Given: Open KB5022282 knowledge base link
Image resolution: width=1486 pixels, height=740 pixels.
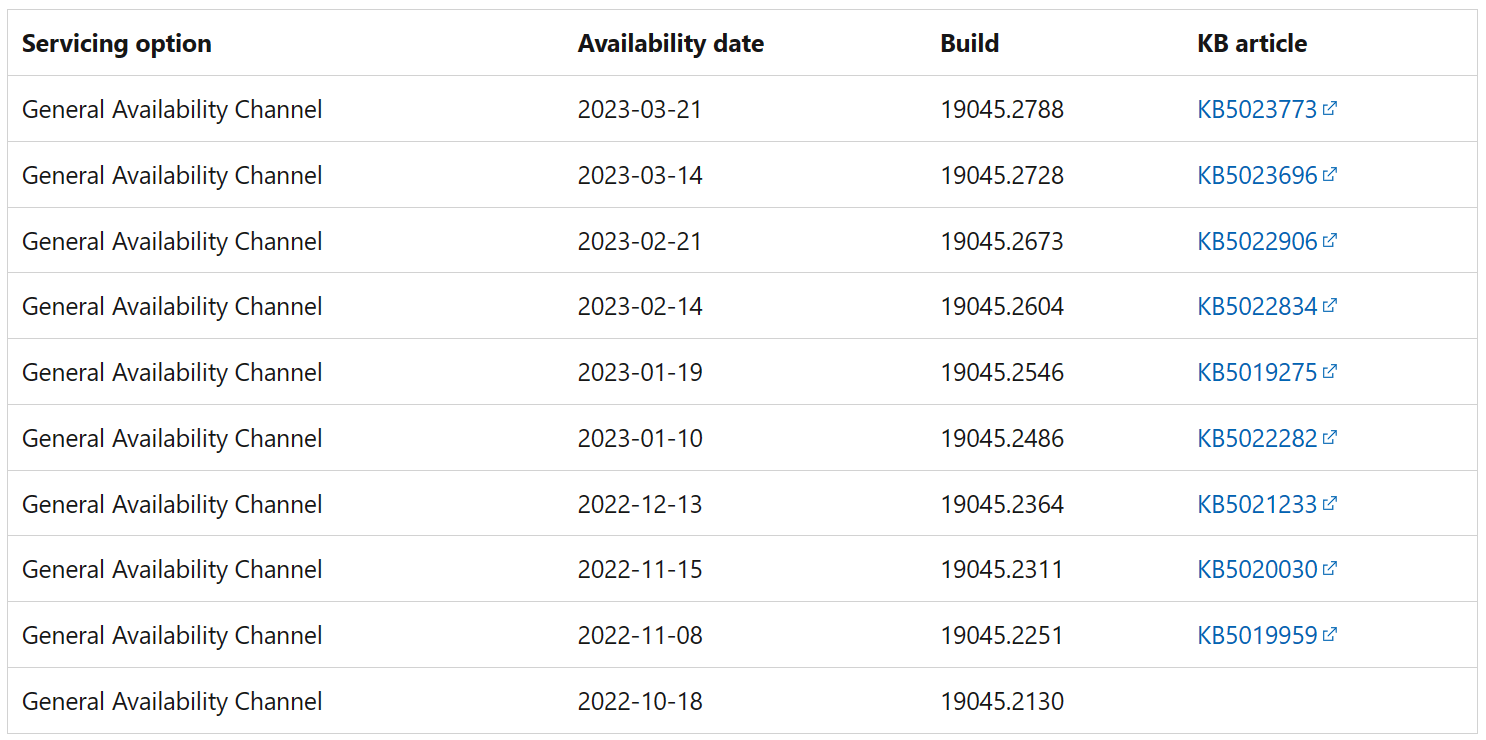Looking at the screenshot, I should pyautogui.click(x=1257, y=438).
